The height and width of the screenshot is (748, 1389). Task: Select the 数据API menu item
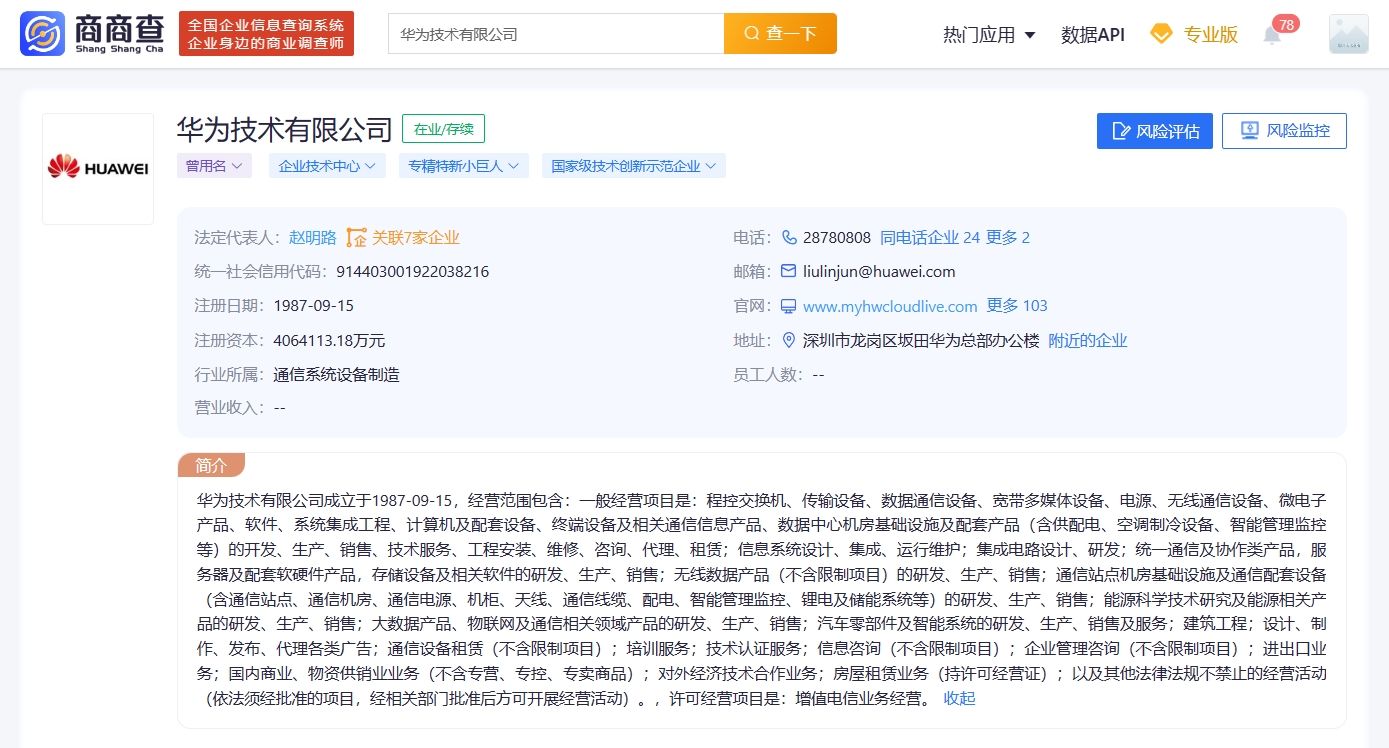(x=1092, y=33)
